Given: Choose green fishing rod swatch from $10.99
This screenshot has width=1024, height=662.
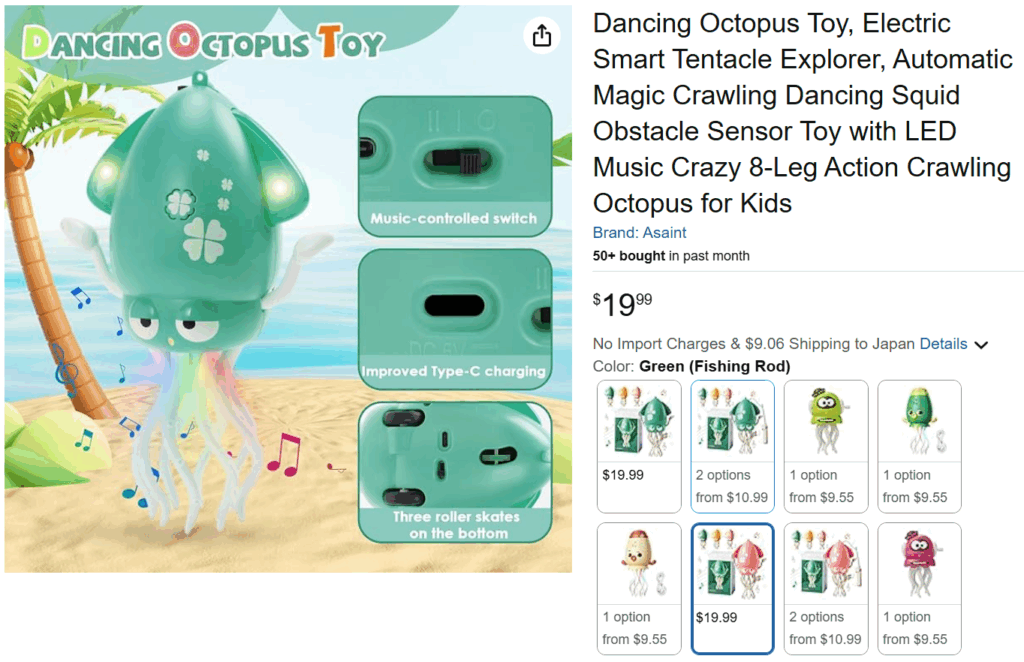Looking at the screenshot, I should click(732, 447).
